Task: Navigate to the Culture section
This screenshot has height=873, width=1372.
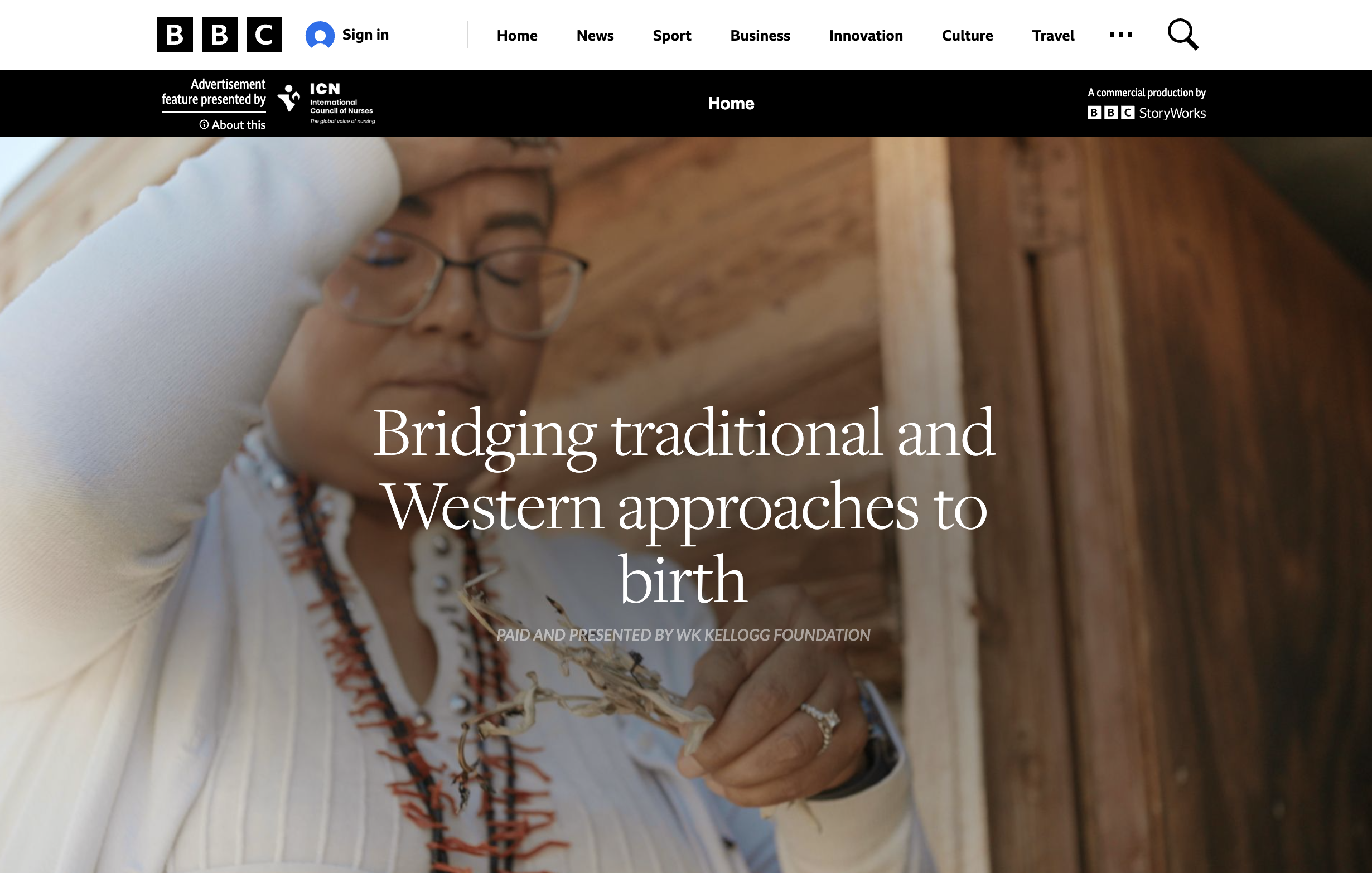Action: [x=967, y=35]
